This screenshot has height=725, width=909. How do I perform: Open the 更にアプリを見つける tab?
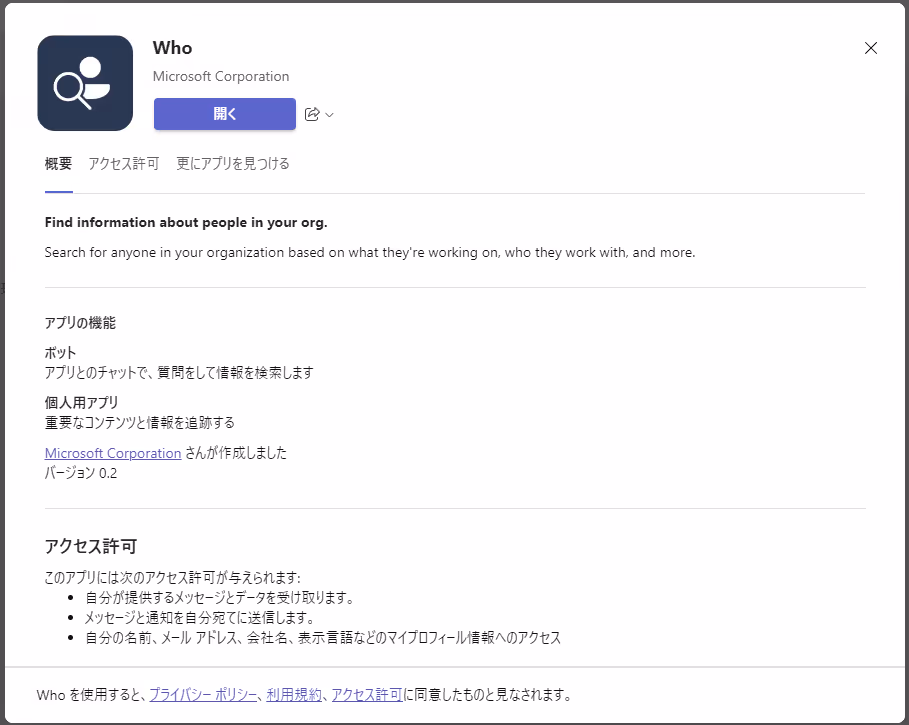point(233,163)
